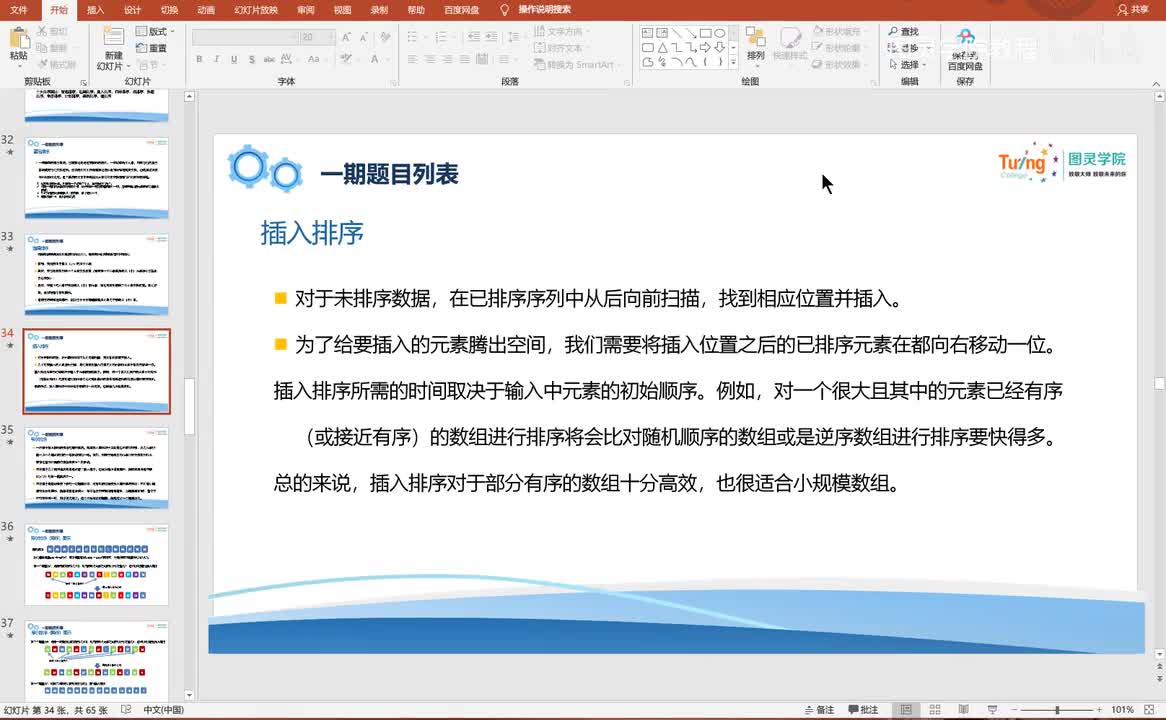Toggle align text left
The width and height of the screenshot is (1166, 720).
413,59
